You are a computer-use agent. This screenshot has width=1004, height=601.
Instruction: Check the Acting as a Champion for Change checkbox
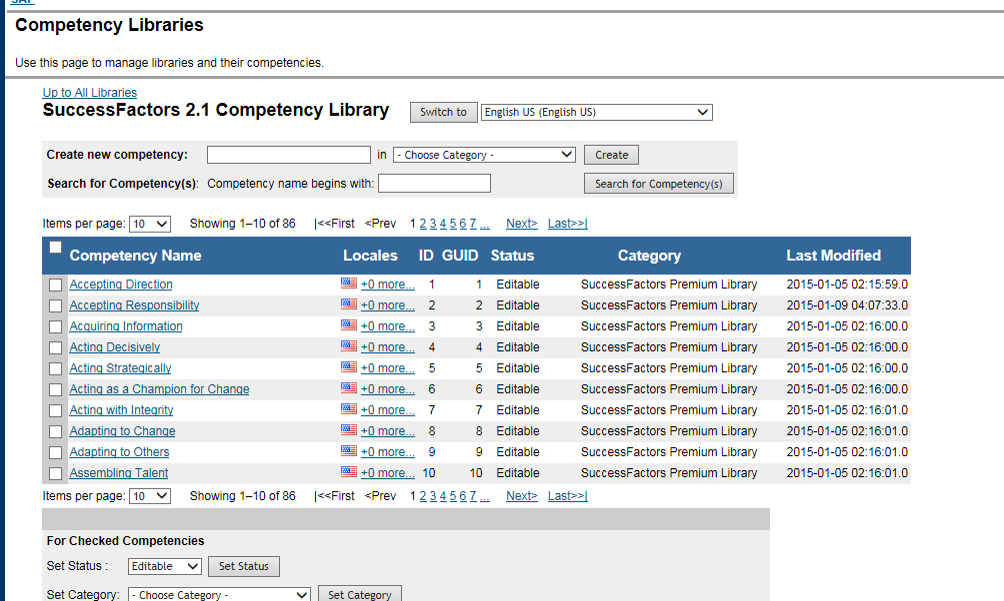coord(56,390)
